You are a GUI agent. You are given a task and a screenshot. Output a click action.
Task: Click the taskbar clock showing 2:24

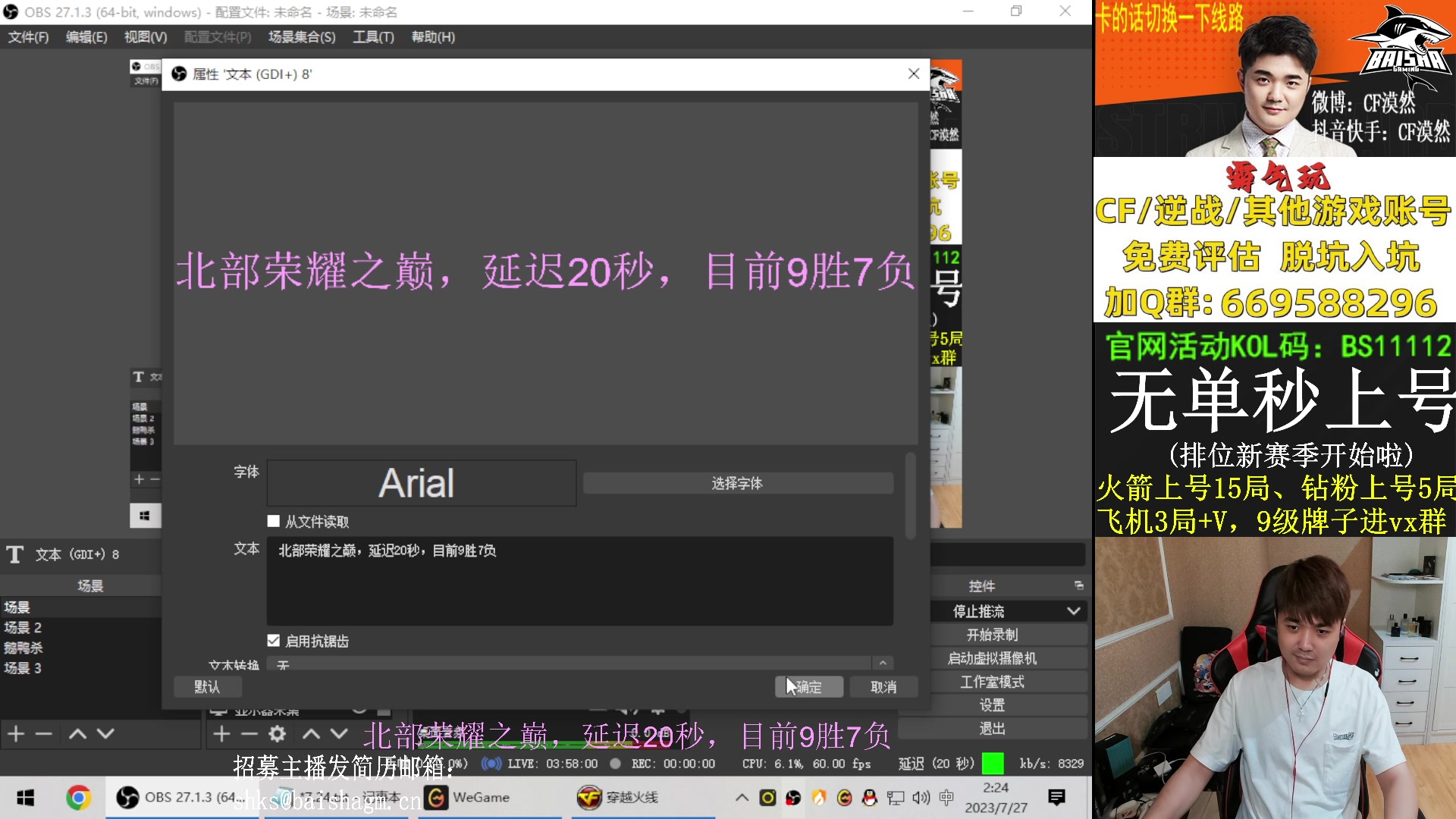pyautogui.click(x=996, y=798)
